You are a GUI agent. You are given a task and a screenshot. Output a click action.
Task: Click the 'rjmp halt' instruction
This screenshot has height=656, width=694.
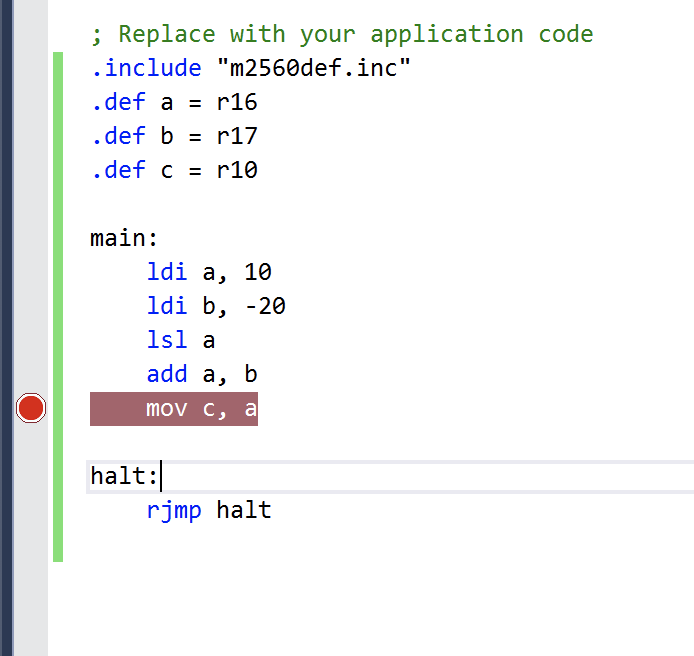(209, 510)
